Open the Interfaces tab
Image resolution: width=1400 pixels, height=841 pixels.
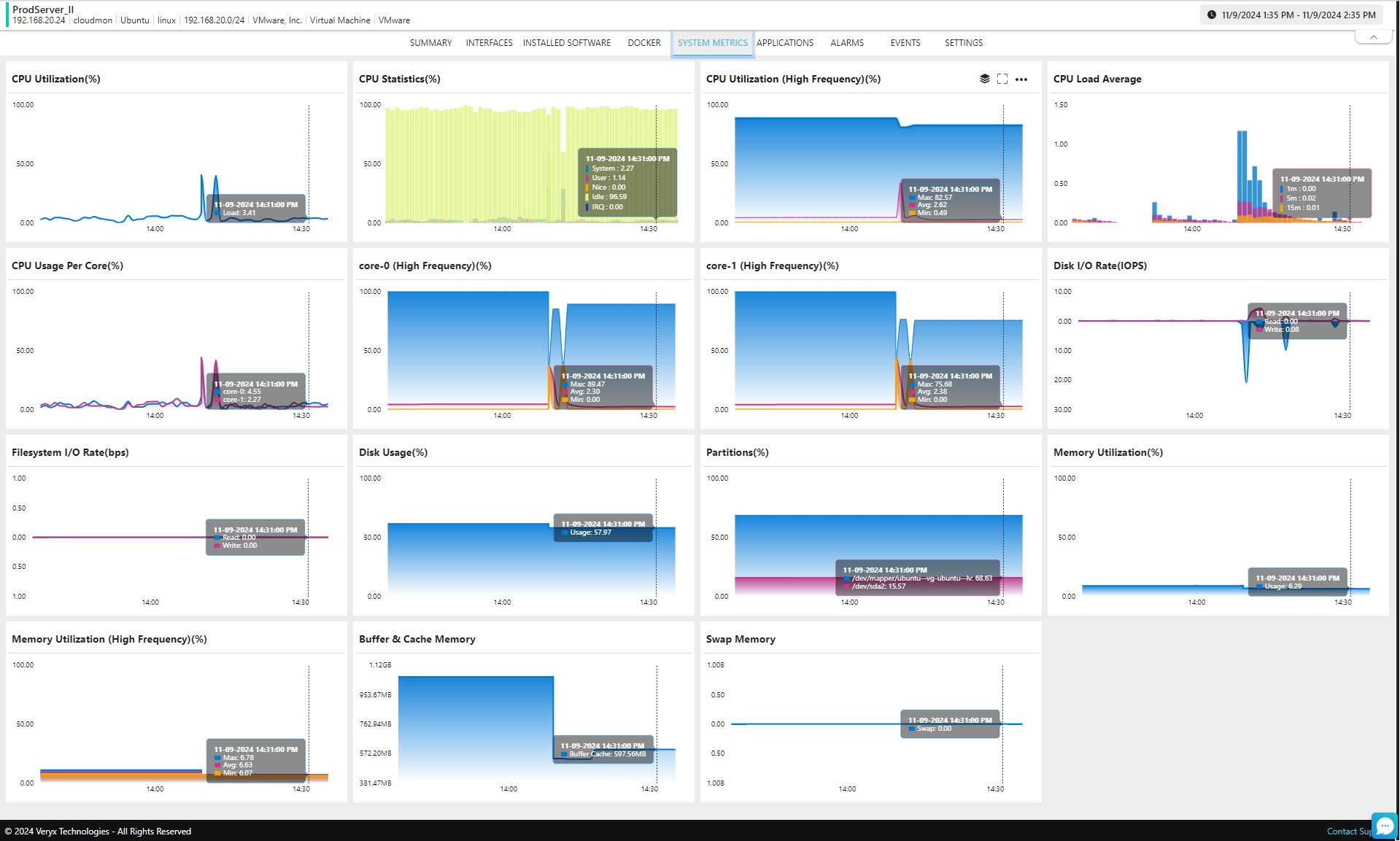click(489, 43)
